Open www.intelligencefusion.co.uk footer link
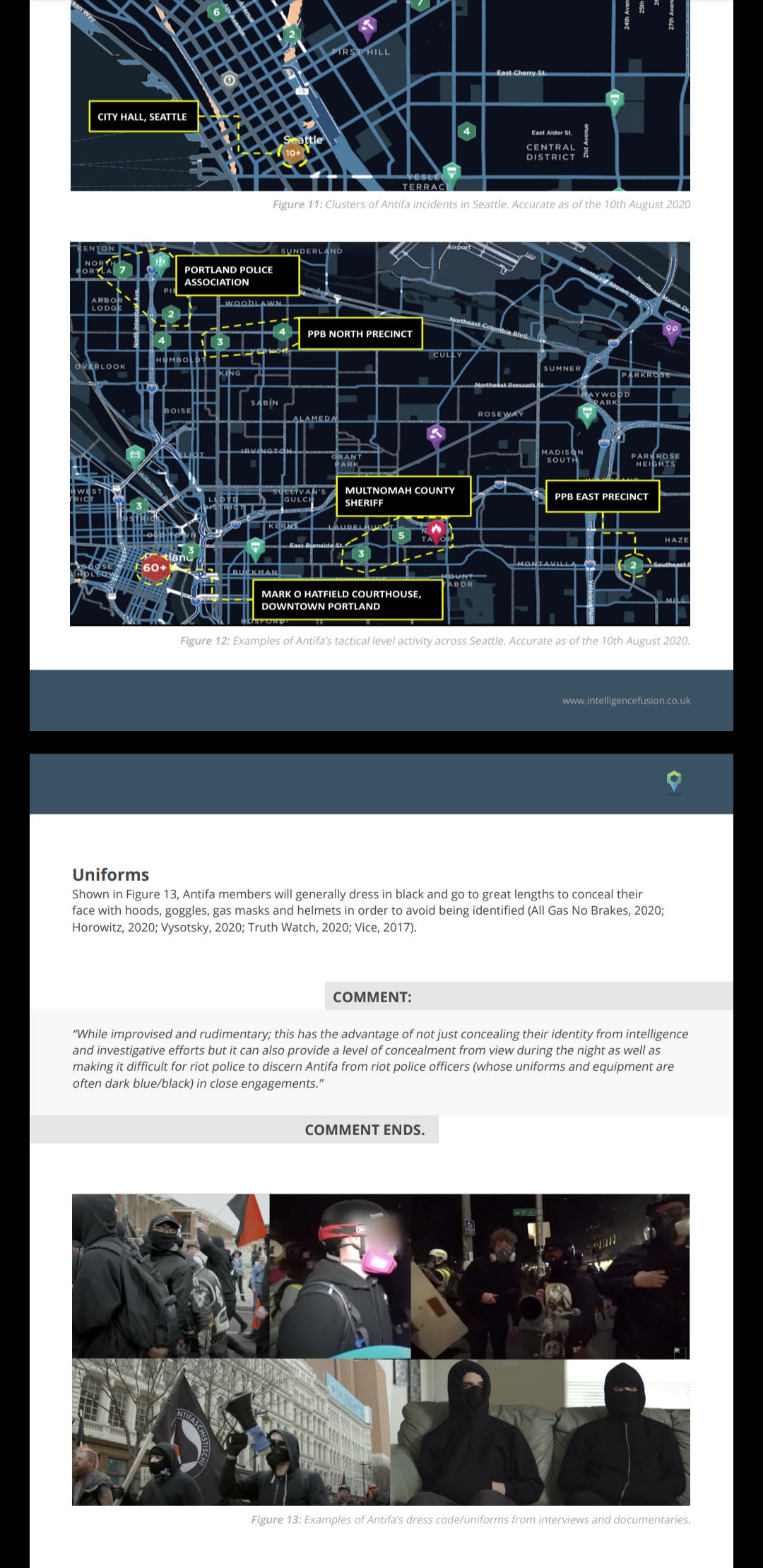Viewport: 763px width, 1568px height. click(x=627, y=701)
